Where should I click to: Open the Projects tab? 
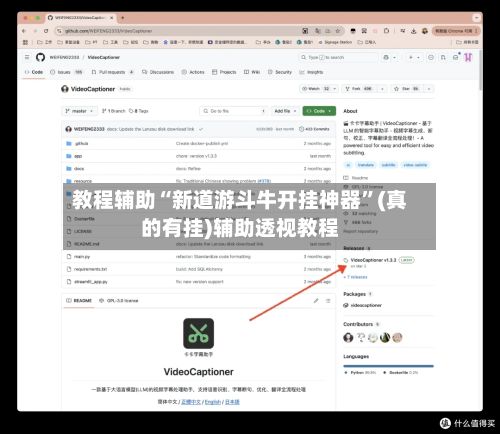point(224,72)
